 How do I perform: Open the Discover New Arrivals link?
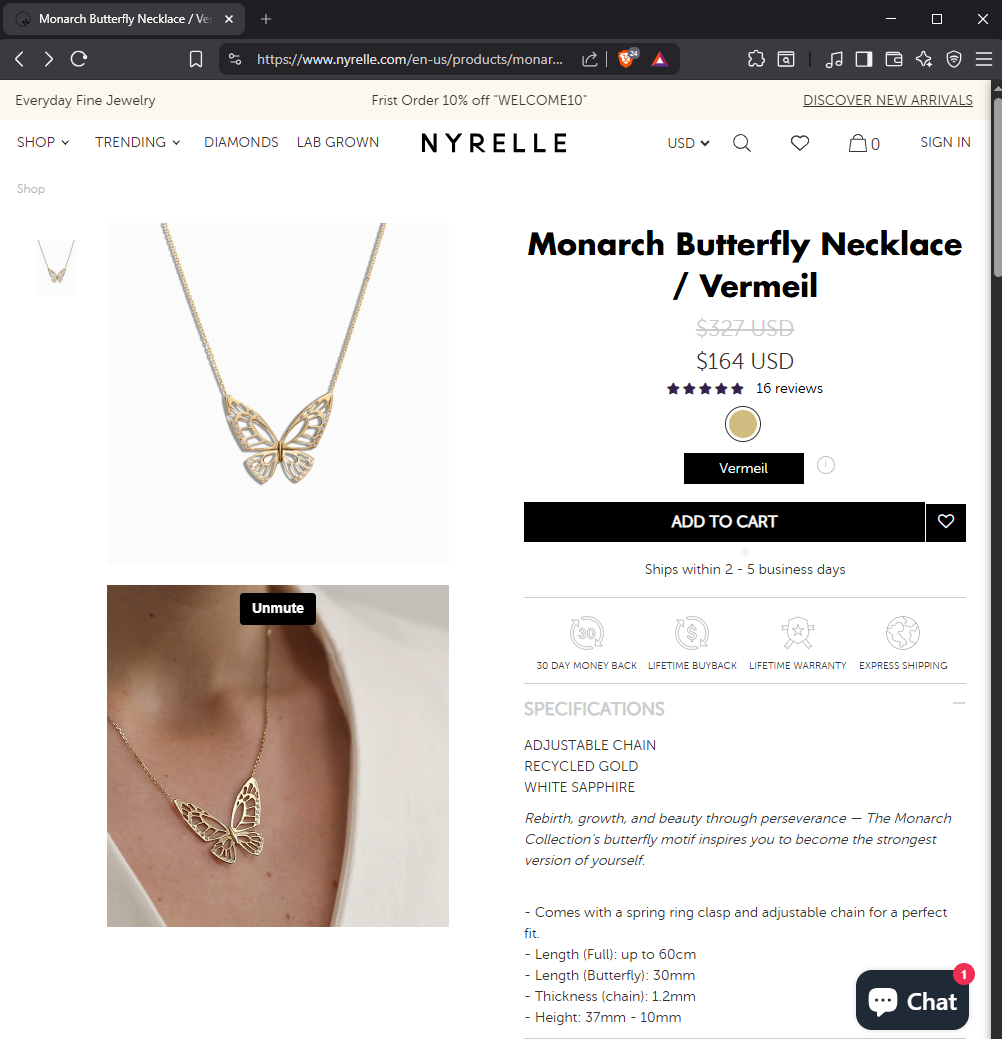[x=887, y=100]
